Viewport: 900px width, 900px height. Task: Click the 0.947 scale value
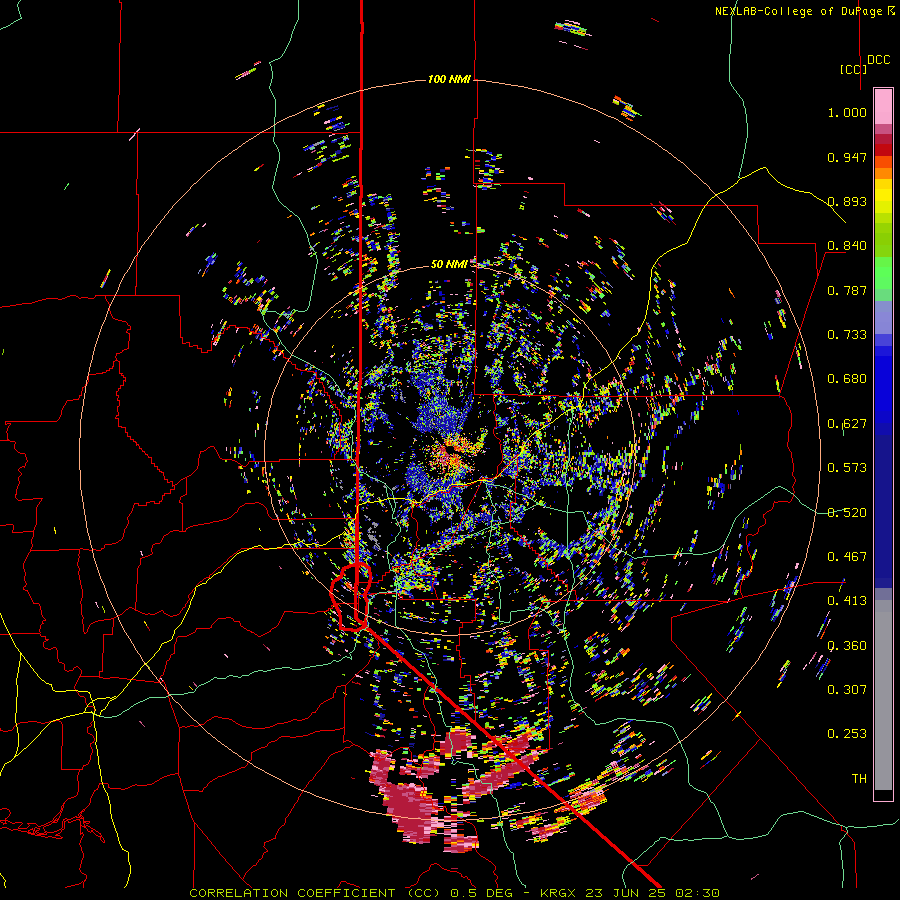(x=847, y=157)
